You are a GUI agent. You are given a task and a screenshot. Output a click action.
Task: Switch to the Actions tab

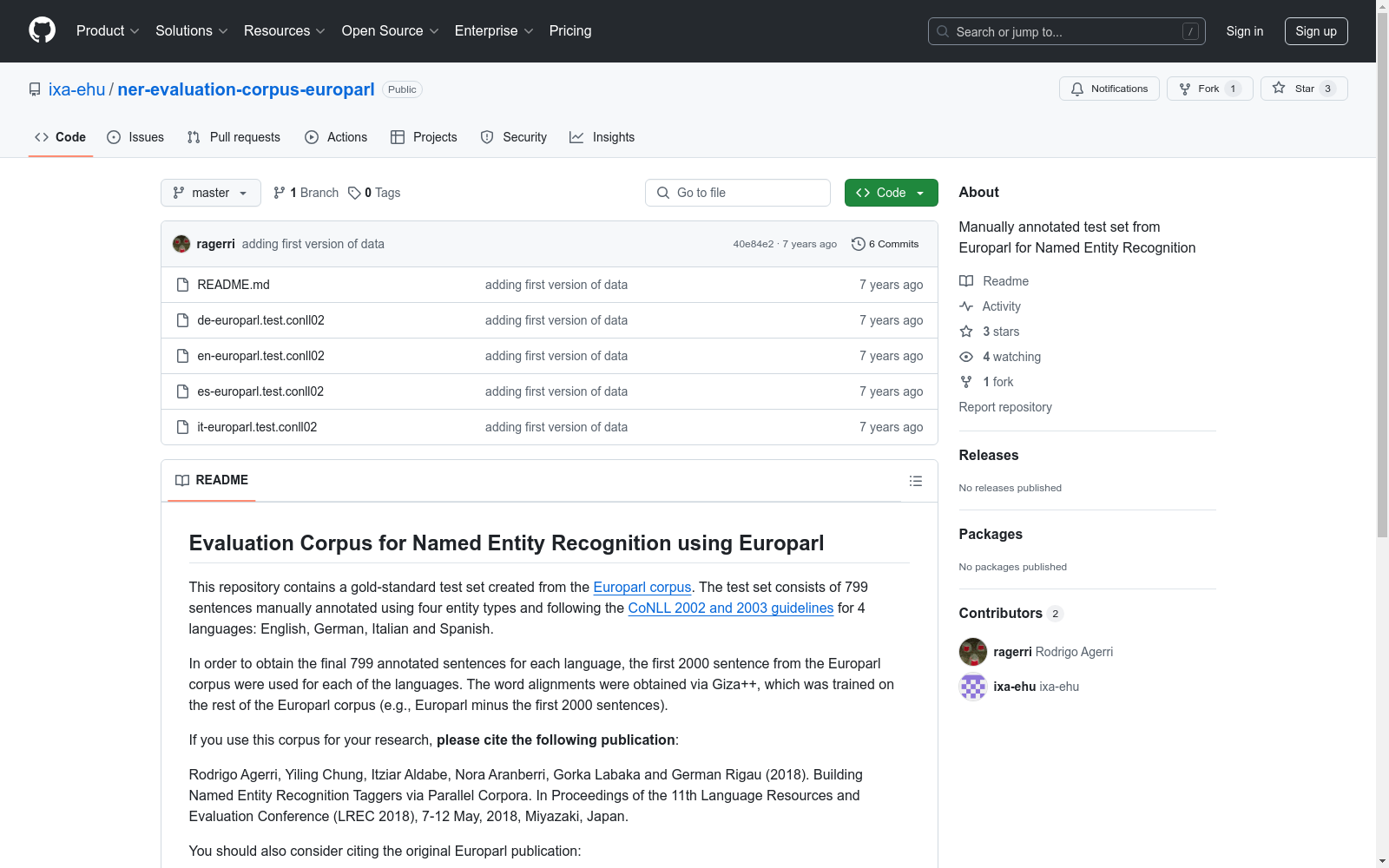[336, 137]
